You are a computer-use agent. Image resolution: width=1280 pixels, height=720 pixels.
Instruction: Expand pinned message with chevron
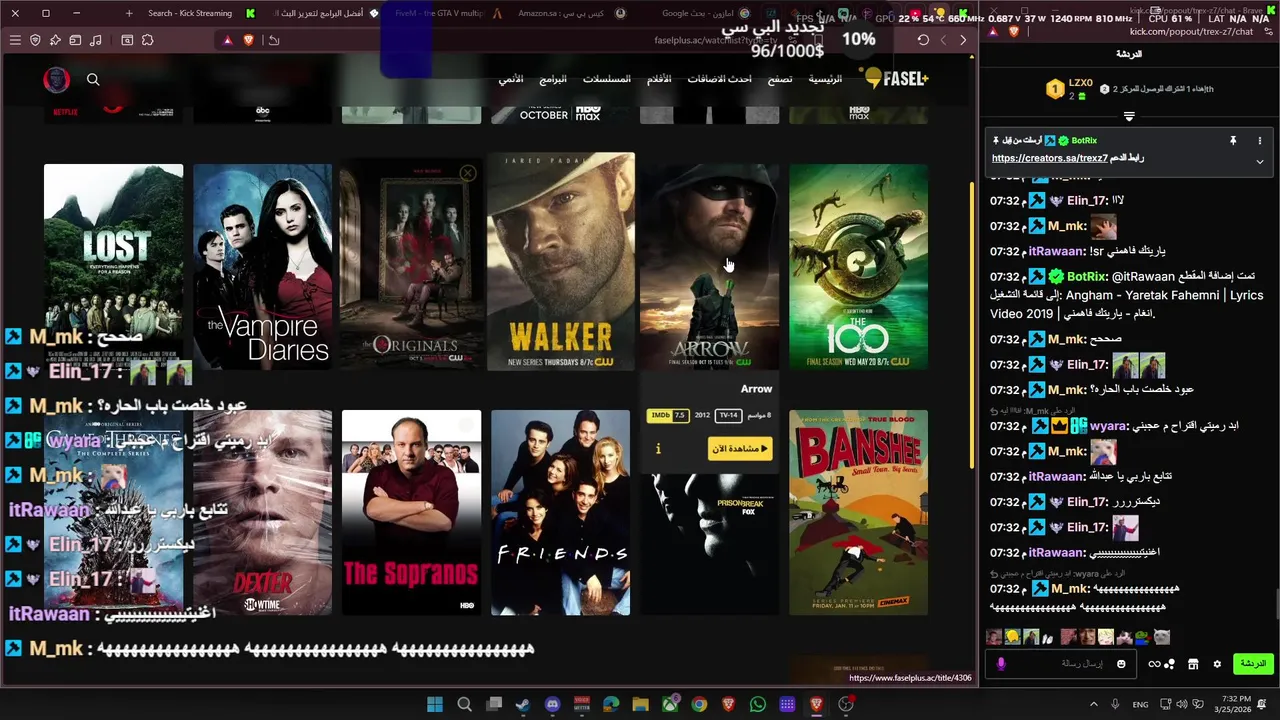tap(1260, 162)
